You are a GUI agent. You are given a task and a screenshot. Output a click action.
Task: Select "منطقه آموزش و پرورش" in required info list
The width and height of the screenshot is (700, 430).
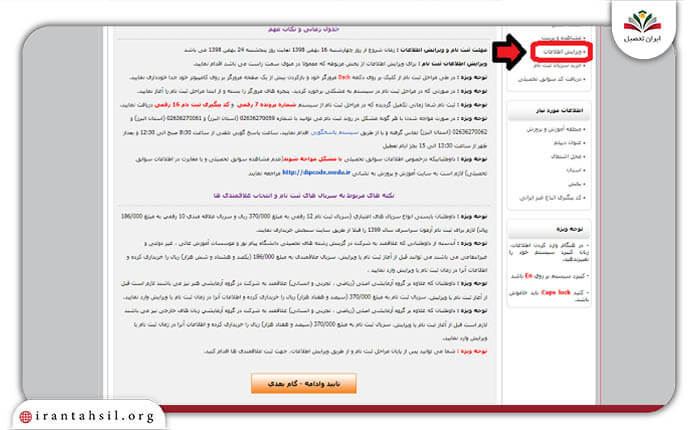pos(556,129)
